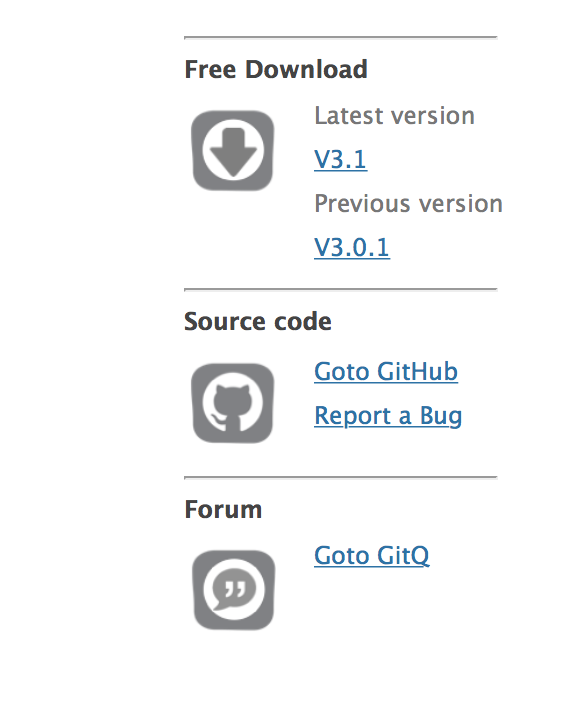Click the Source code heading
This screenshot has width=564, height=702.
pos(258,321)
